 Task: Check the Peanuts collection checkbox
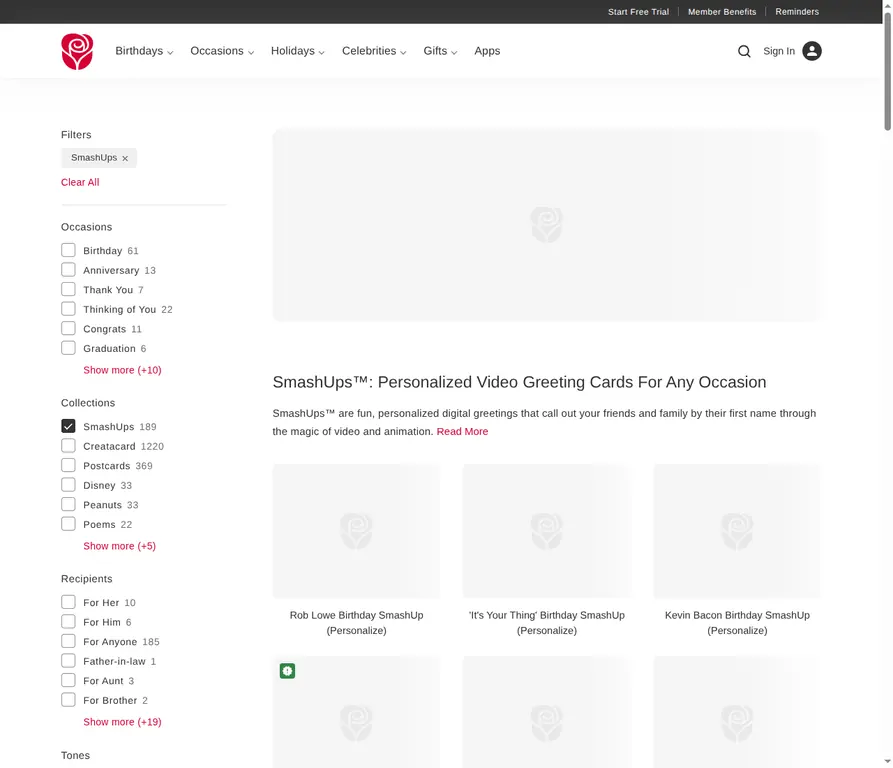[x=68, y=504]
